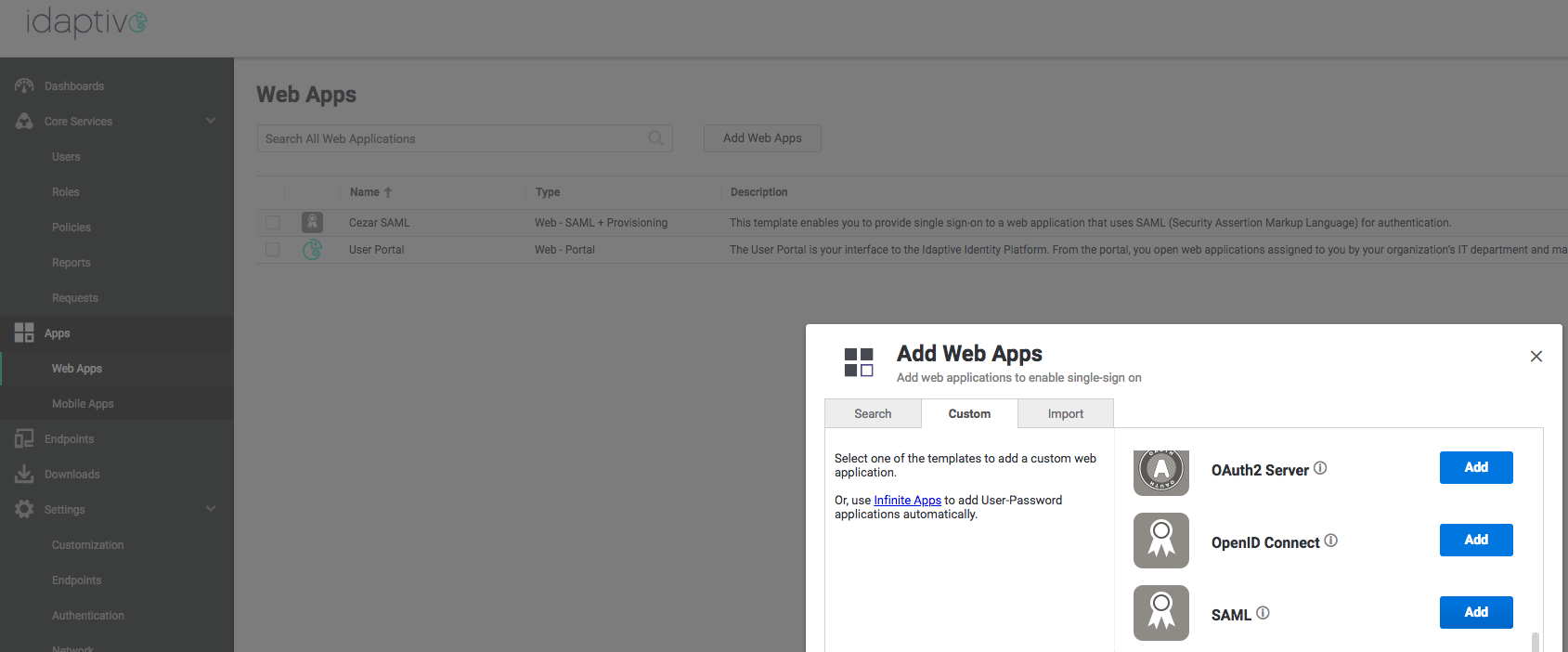This screenshot has width=1568, height=652.
Task: Click the OpenID Connect ribbon icon
Action: coord(1161,541)
